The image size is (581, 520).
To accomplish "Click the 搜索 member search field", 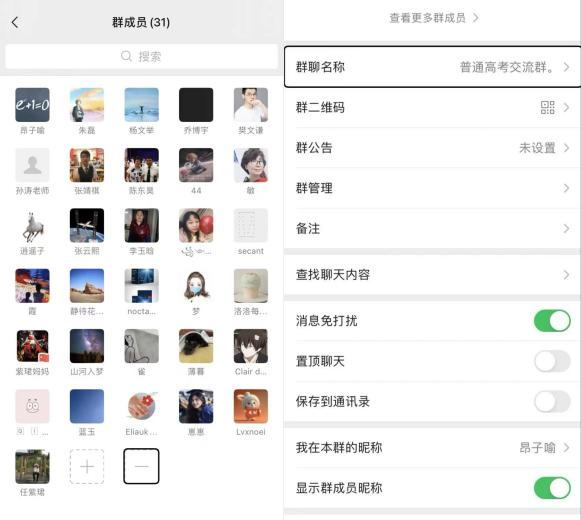I will click(x=142, y=56).
